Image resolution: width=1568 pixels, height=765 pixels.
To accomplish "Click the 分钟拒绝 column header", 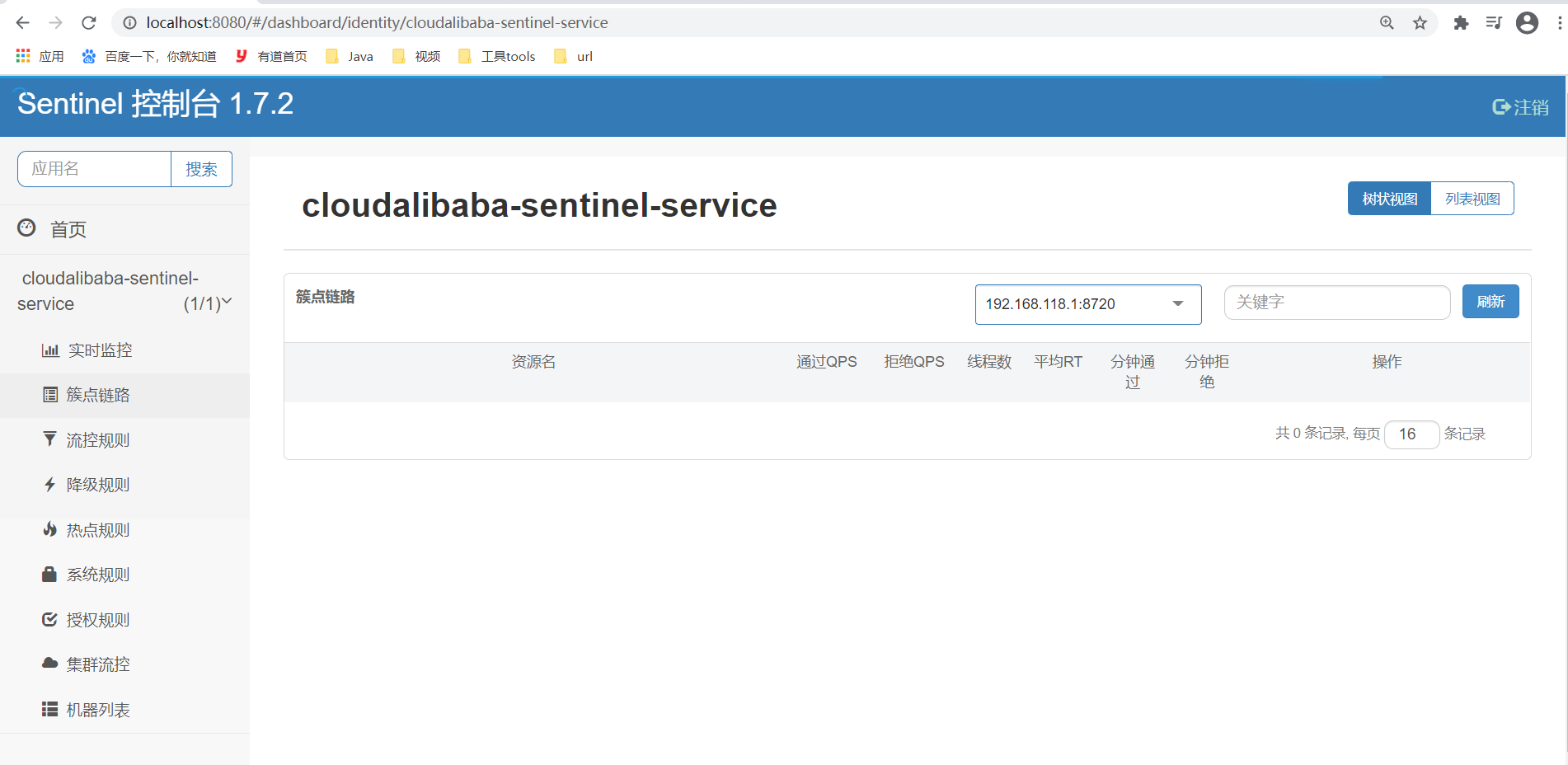I will pos(1207,372).
